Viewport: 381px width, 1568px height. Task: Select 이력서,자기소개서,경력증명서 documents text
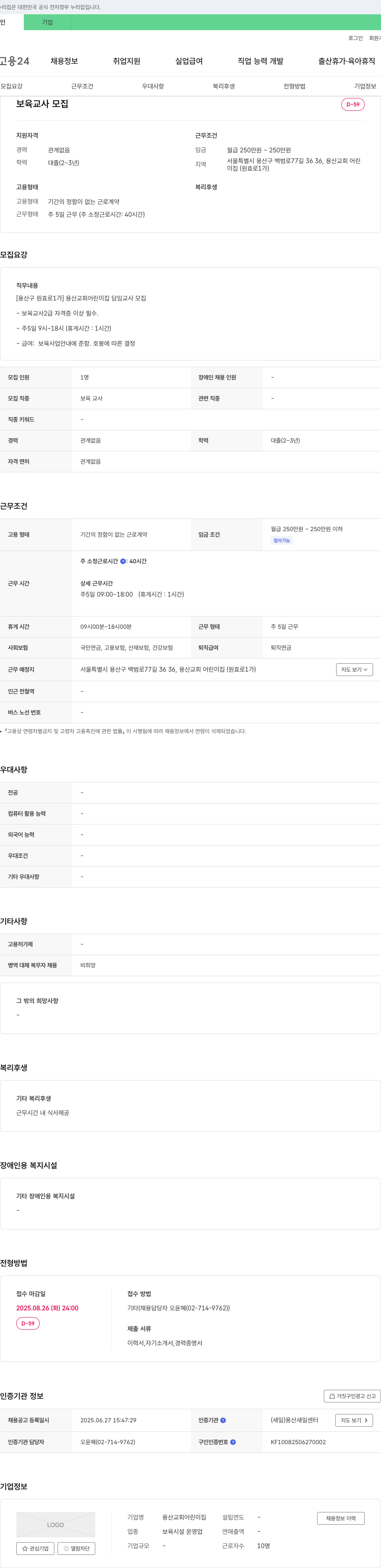click(x=165, y=1343)
